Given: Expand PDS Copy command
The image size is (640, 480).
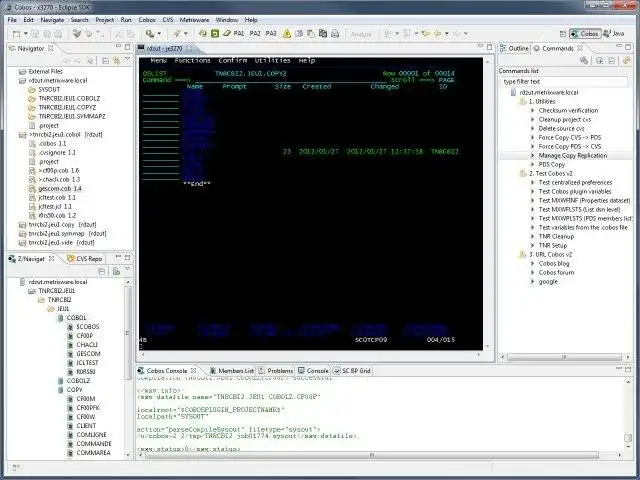Looking at the screenshot, I should point(532,164).
